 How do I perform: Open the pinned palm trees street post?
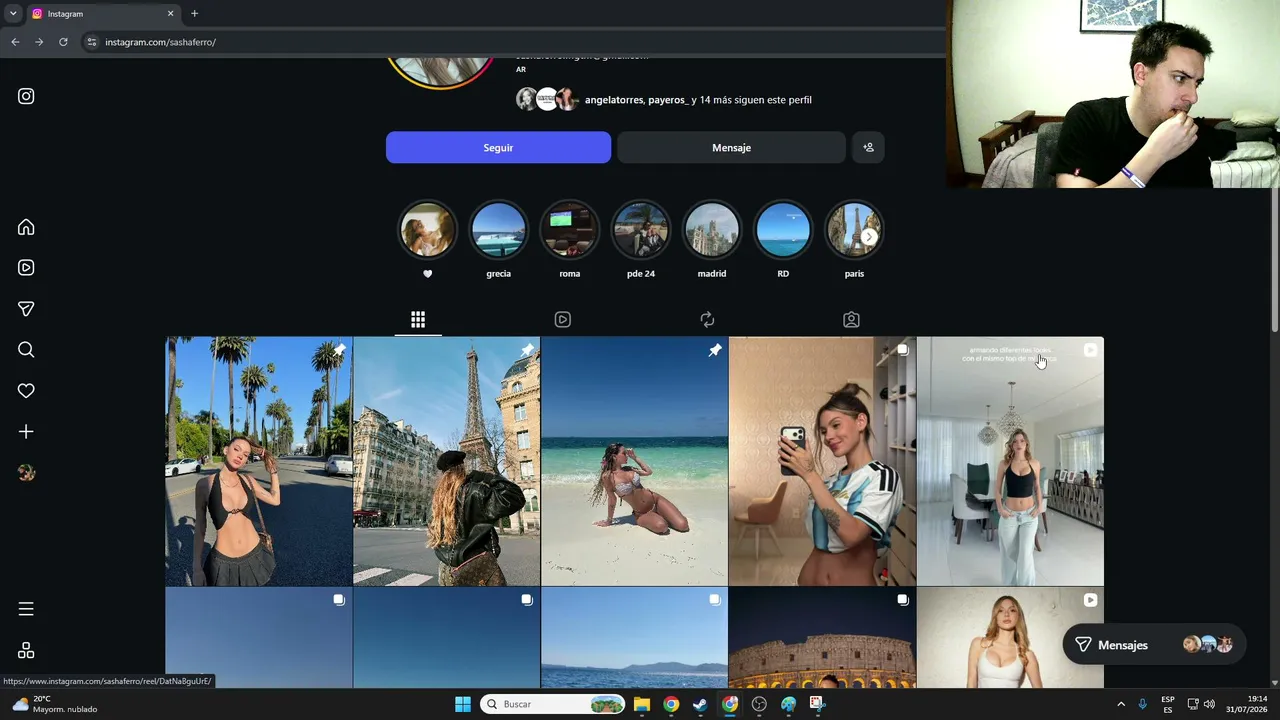[258, 461]
